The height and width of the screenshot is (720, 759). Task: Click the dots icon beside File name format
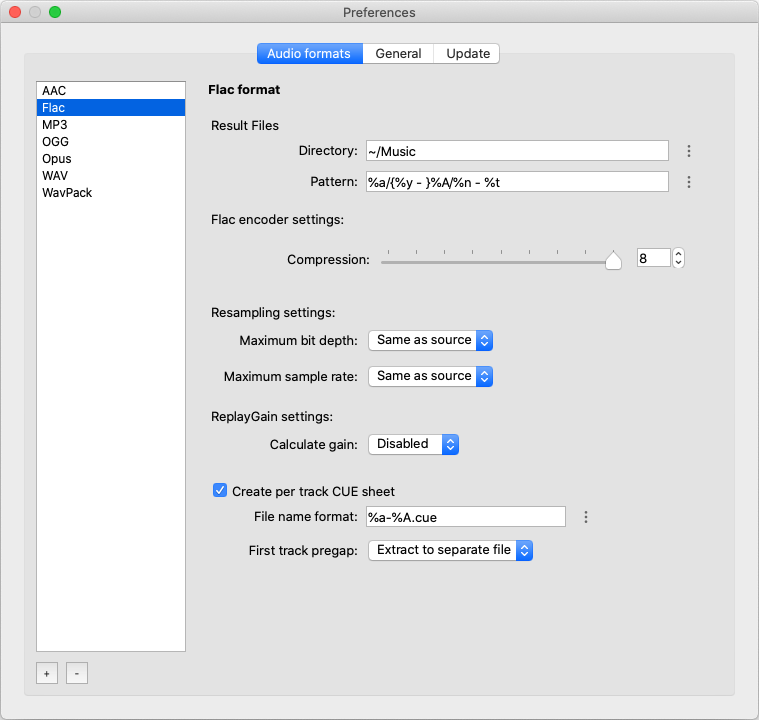tap(586, 517)
